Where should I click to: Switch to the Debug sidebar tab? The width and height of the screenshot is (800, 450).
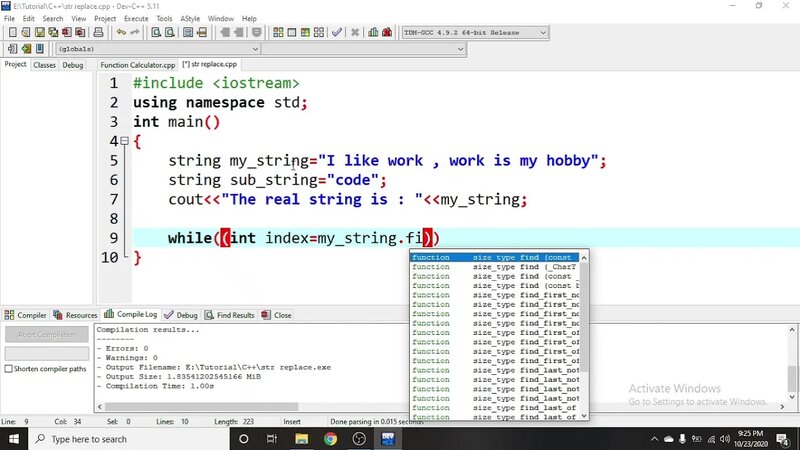coord(72,65)
